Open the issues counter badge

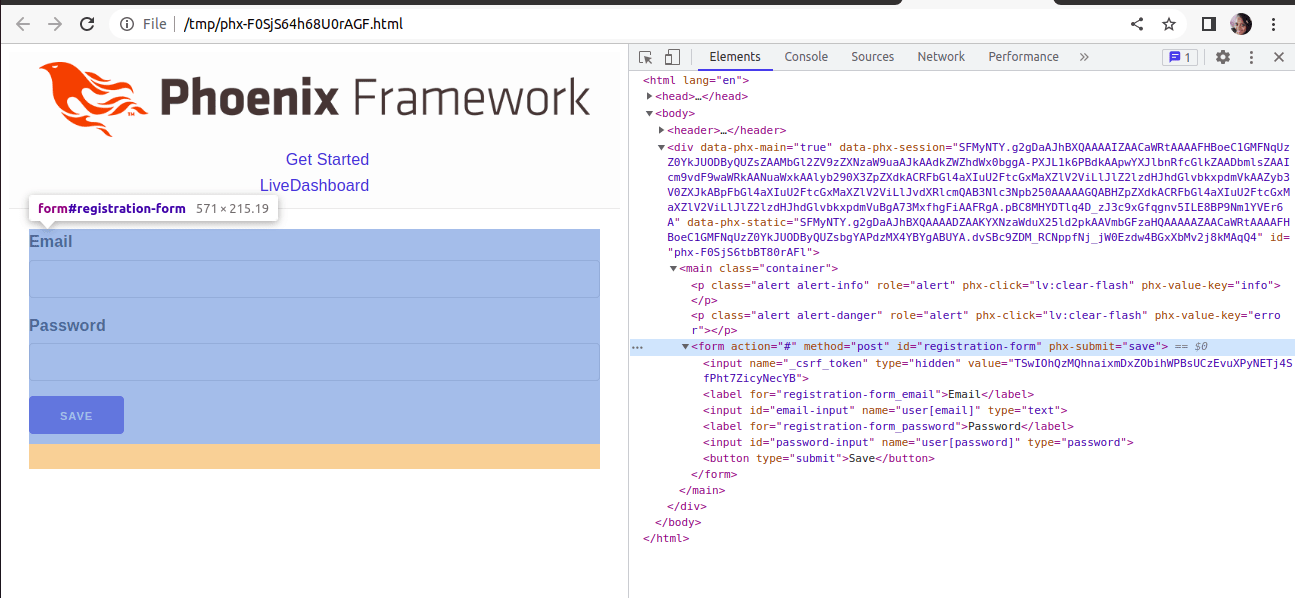[1179, 57]
